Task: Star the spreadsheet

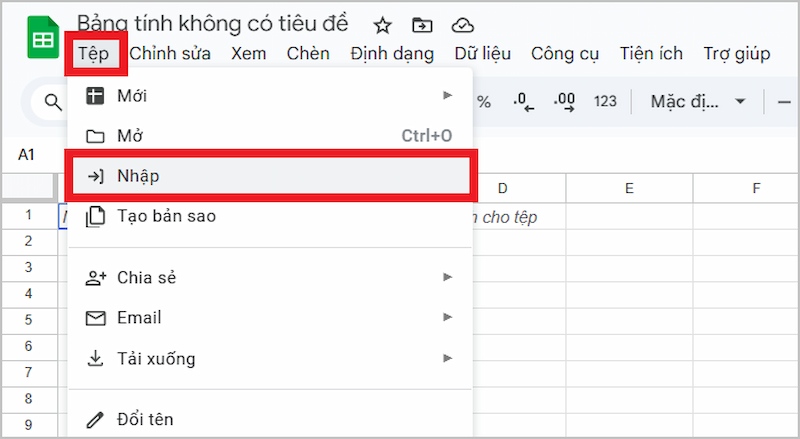Action: pos(382,25)
